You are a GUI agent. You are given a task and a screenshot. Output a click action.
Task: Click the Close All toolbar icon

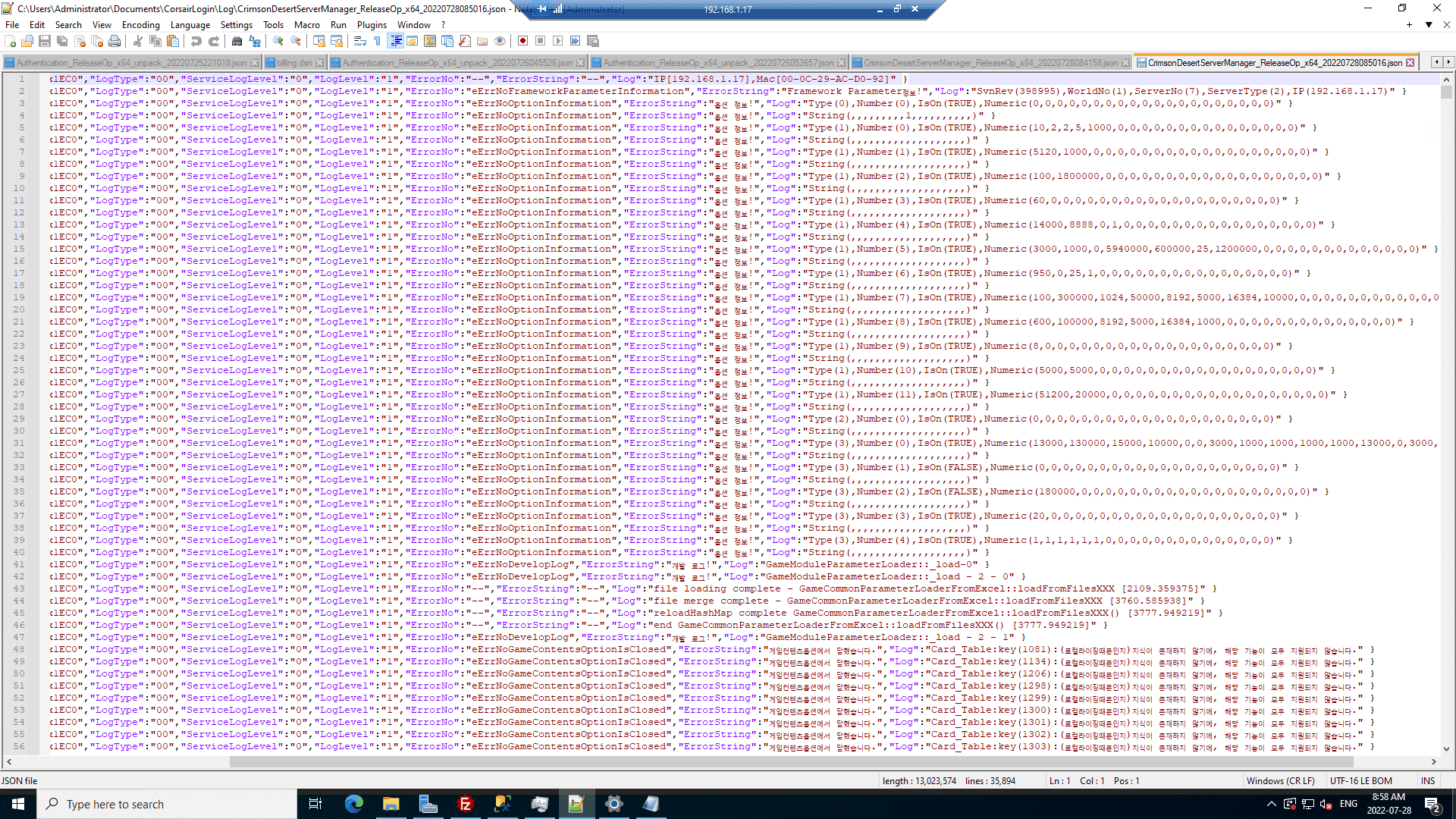pos(97,41)
